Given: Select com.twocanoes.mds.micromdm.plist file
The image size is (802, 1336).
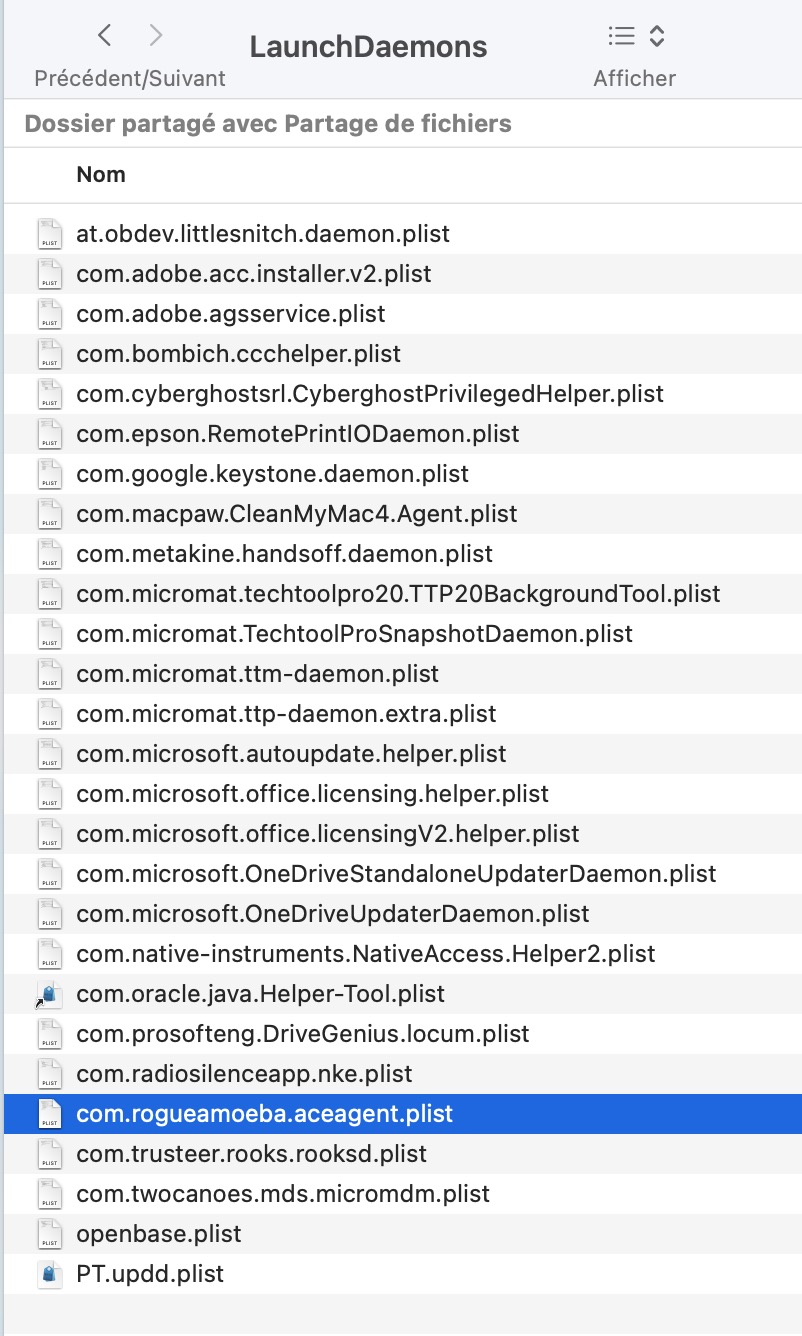Looking at the screenshot, I should (x=283, y=1194).
